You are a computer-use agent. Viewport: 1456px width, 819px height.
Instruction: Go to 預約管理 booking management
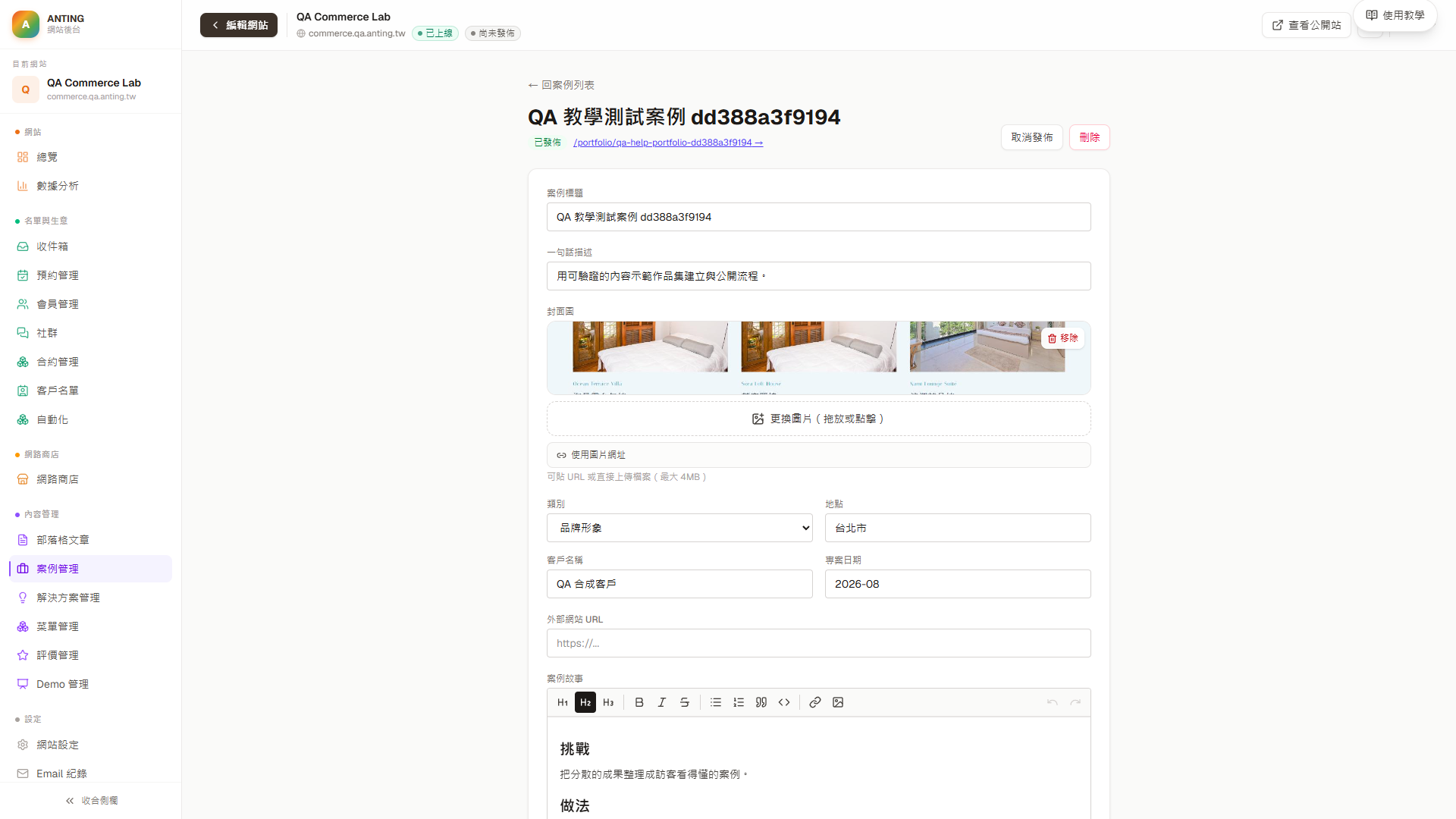(x=90, y=275)
